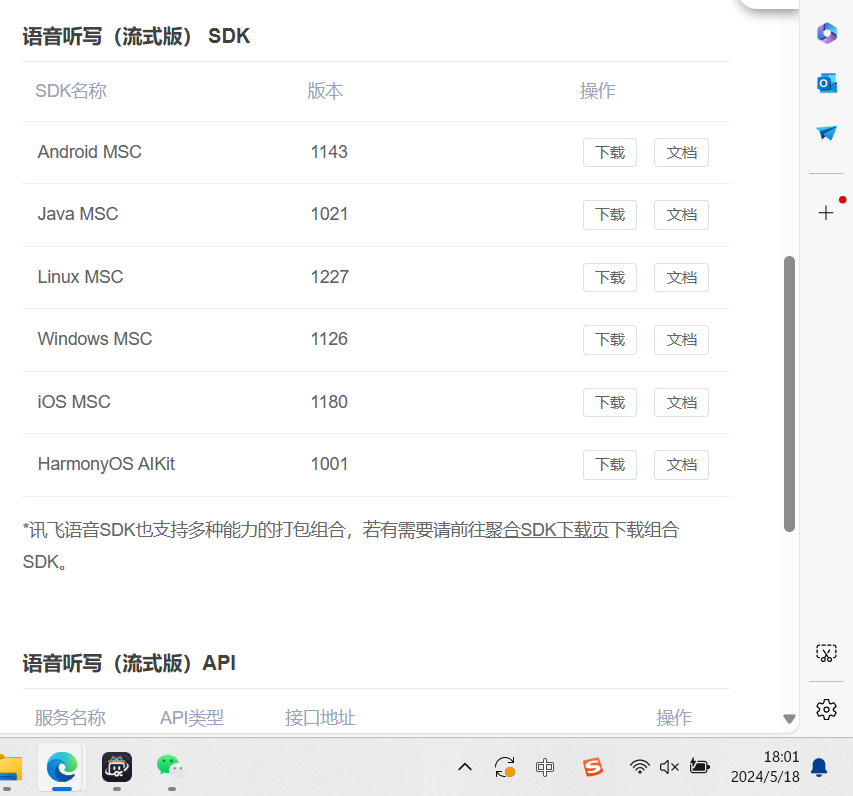Click the page's vertical scrollbar thumb
Image resolution: width=853 pixels, height=796 pixels.
click(x=789, y=393)
